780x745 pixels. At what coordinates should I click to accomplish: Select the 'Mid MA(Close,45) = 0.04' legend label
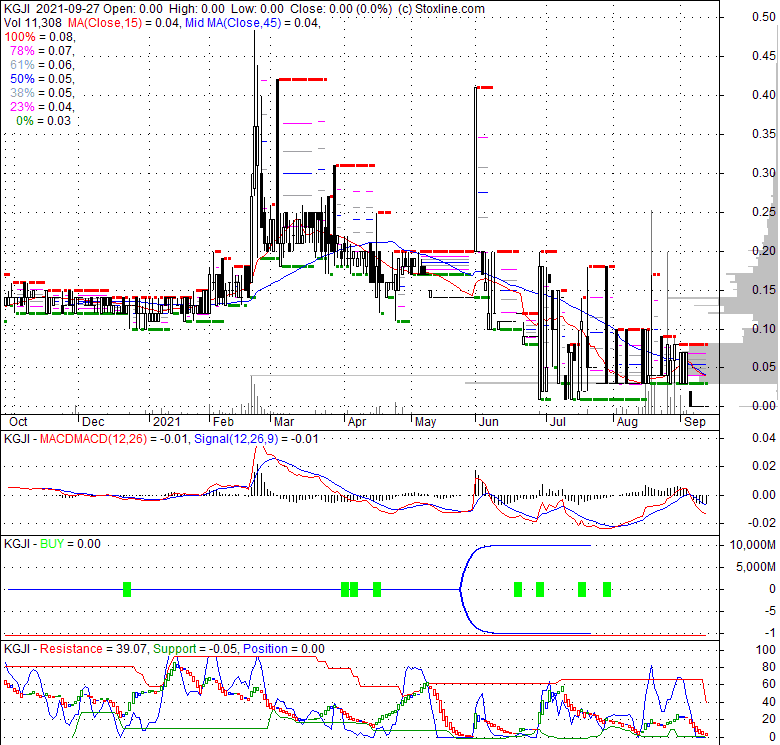(x=252, y=23)
